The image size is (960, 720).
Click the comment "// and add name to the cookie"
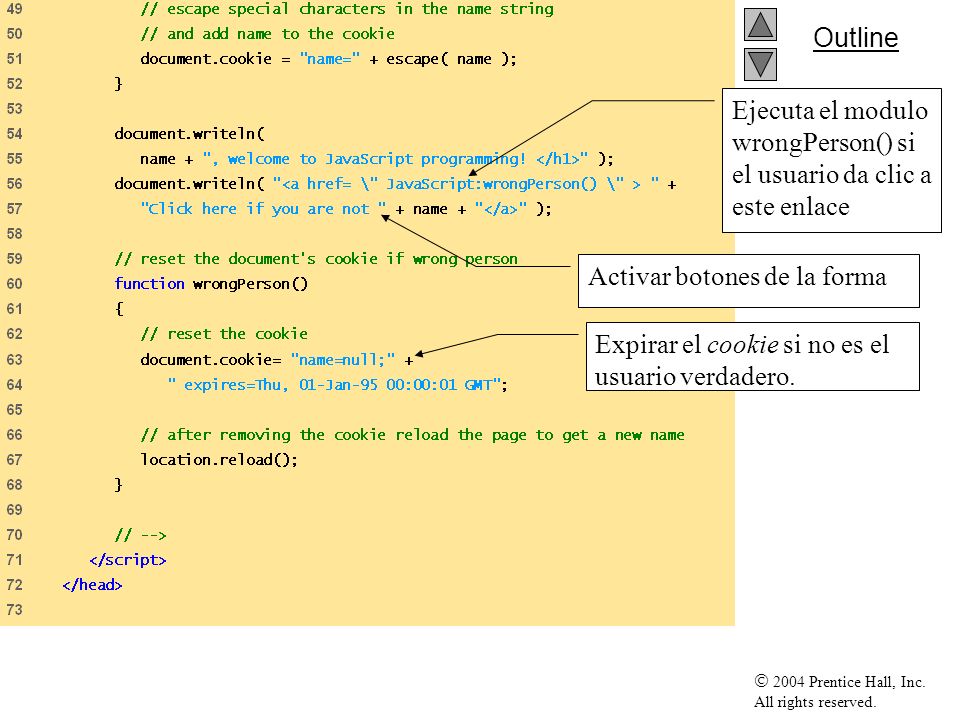[x=268, y=34]
